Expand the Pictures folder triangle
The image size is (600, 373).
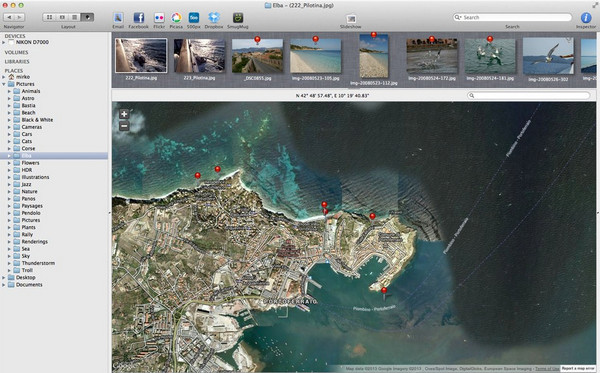point(4,84)
